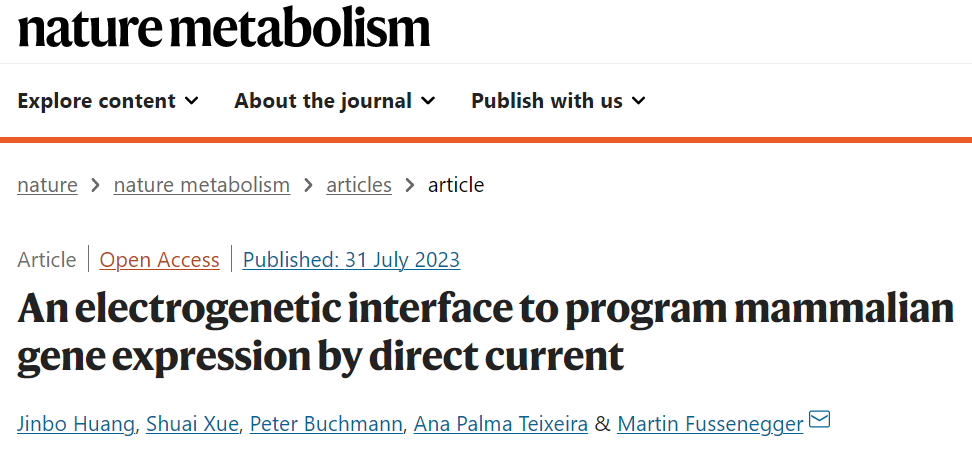Navigate to the articles breadcrumb
Viewport: 972px width, 456px height.
[359, 185]
